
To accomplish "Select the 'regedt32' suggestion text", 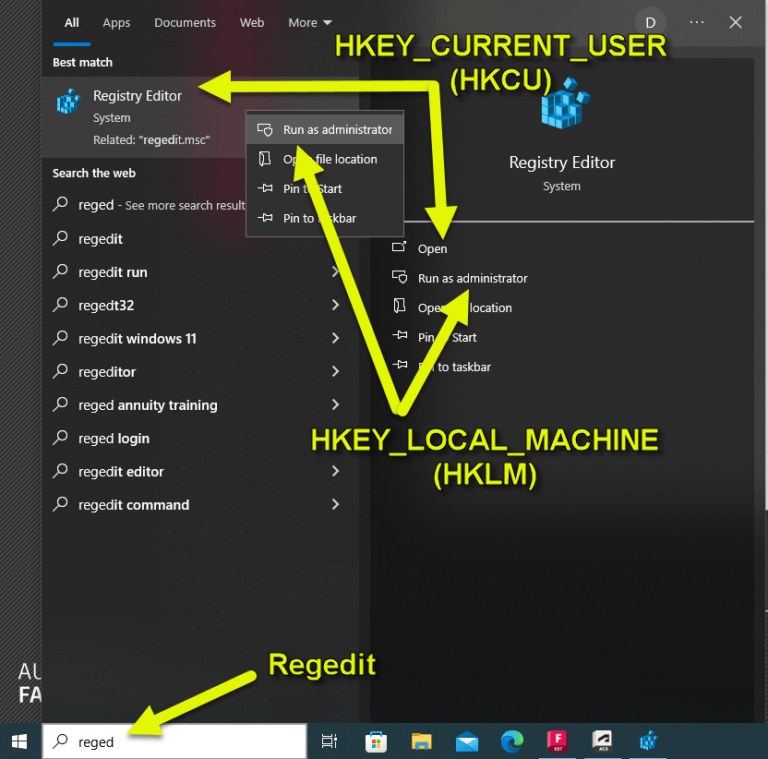I will (x=106, y=306).
